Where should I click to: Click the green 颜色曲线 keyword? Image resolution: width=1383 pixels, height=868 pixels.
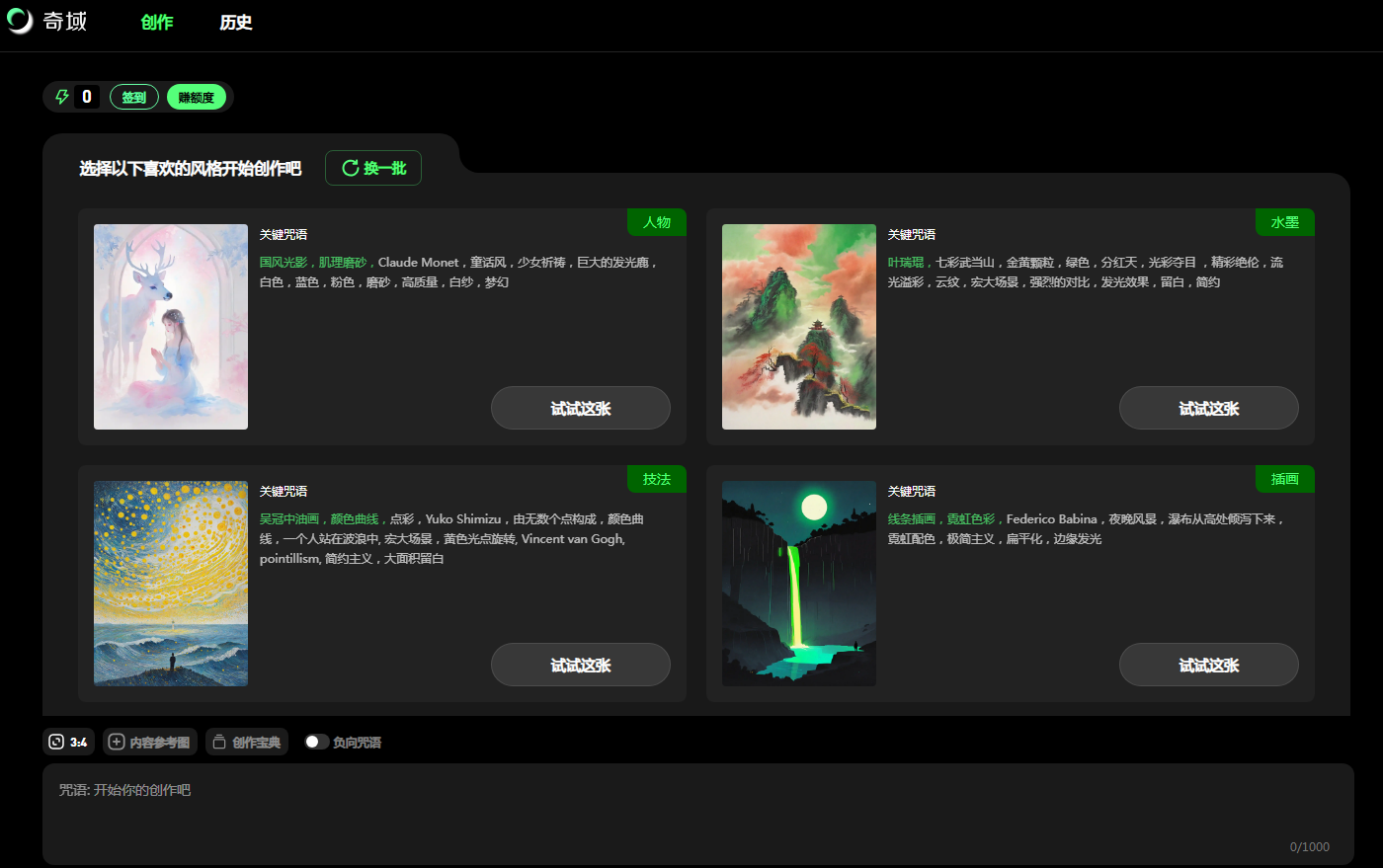click(x=355, y=519)
